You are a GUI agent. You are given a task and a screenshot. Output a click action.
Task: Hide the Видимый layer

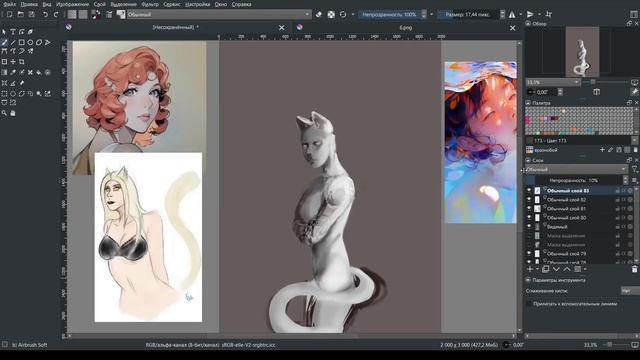529,227
